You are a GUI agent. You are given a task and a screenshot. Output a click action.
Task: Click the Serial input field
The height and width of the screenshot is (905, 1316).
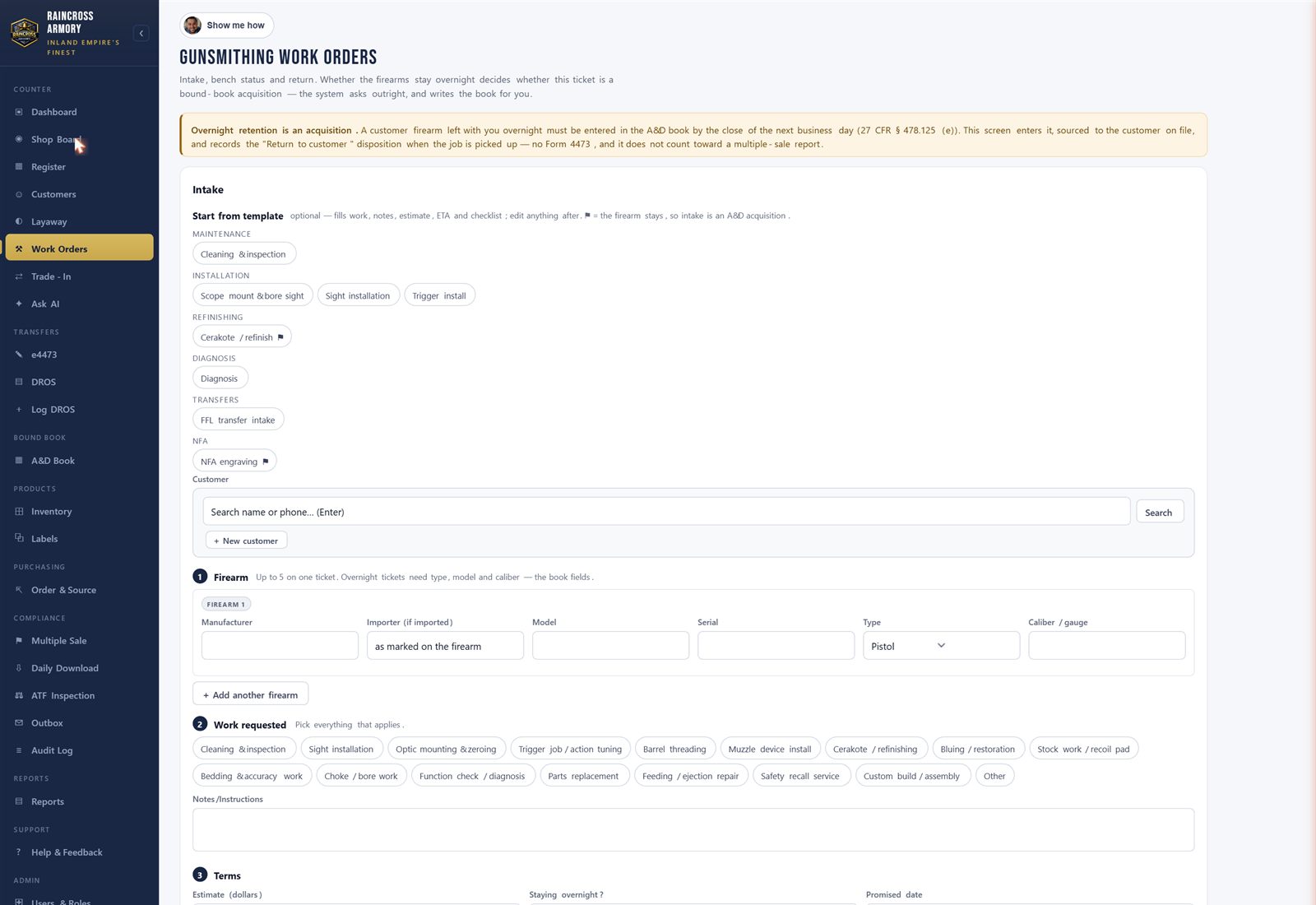(776, 646)
